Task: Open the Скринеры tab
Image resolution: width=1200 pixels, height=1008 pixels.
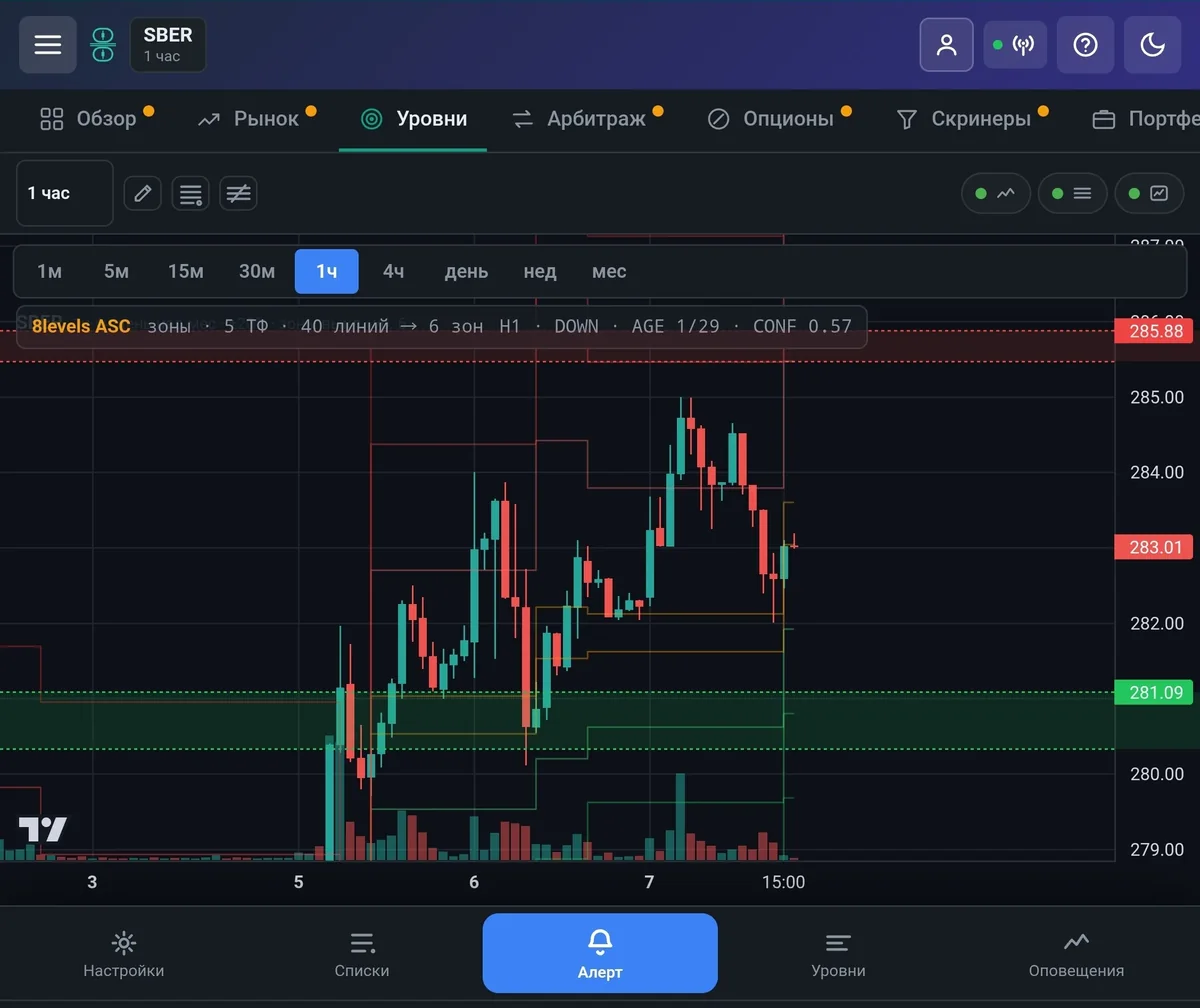Action: point(970,119)
